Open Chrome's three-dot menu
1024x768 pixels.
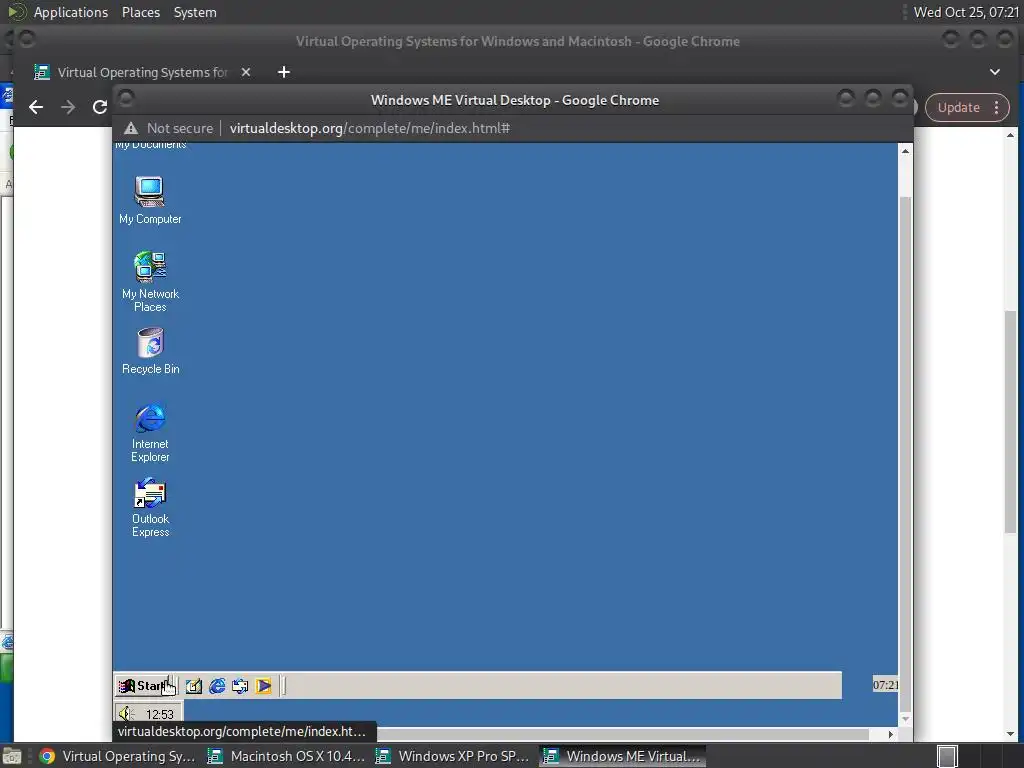pos(997,108)
